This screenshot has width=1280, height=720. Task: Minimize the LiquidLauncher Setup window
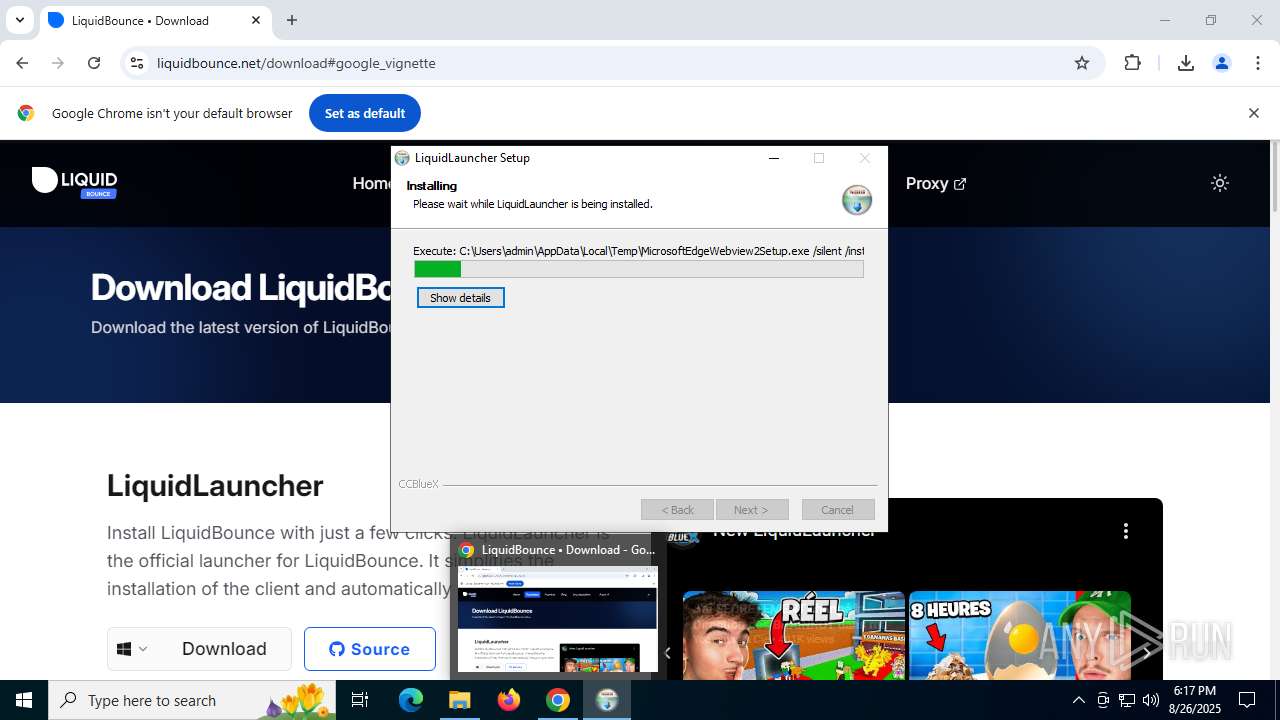tap(774, 158)
